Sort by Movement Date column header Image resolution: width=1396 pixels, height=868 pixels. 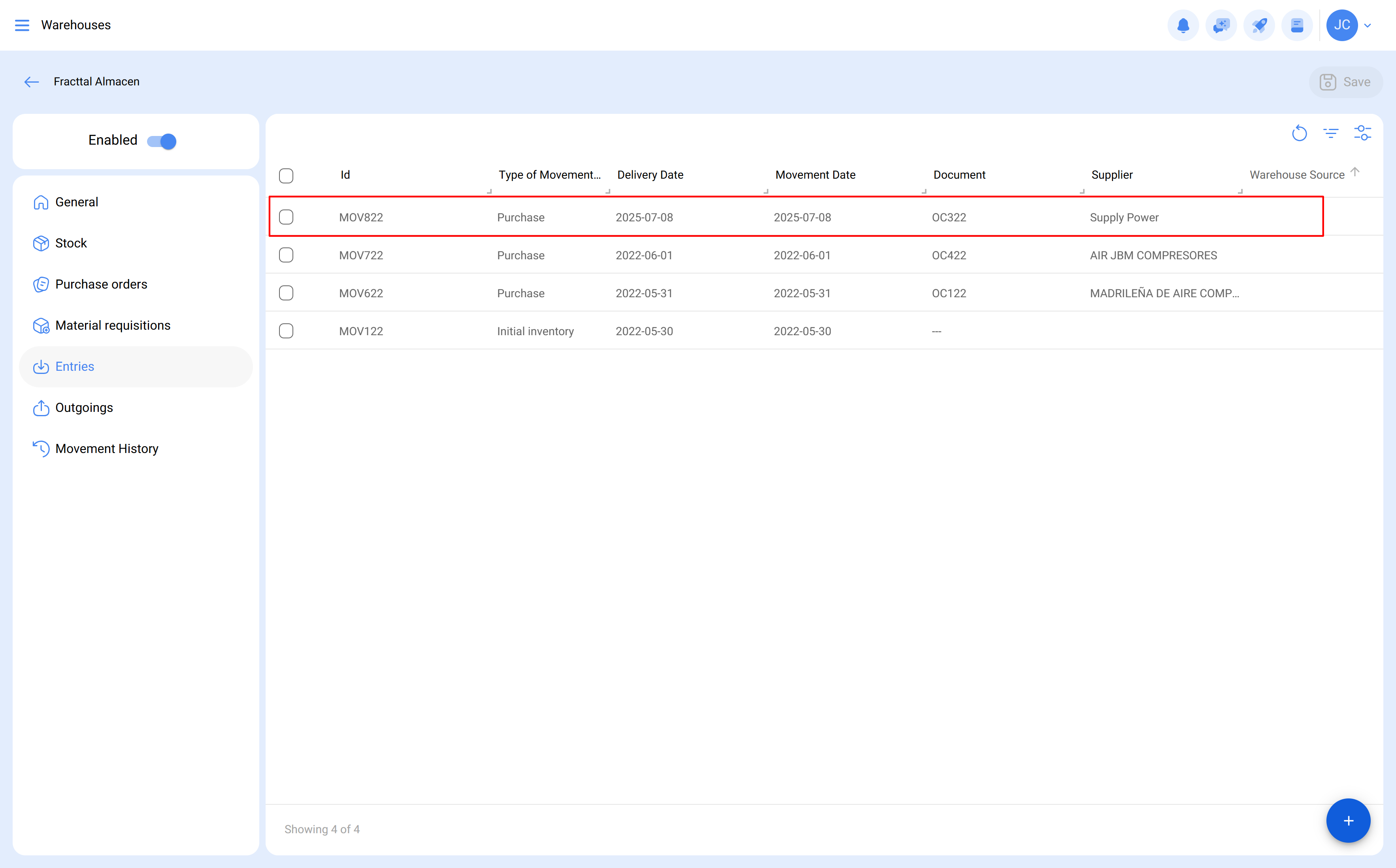pyautogui.click(x=815, y=175)
